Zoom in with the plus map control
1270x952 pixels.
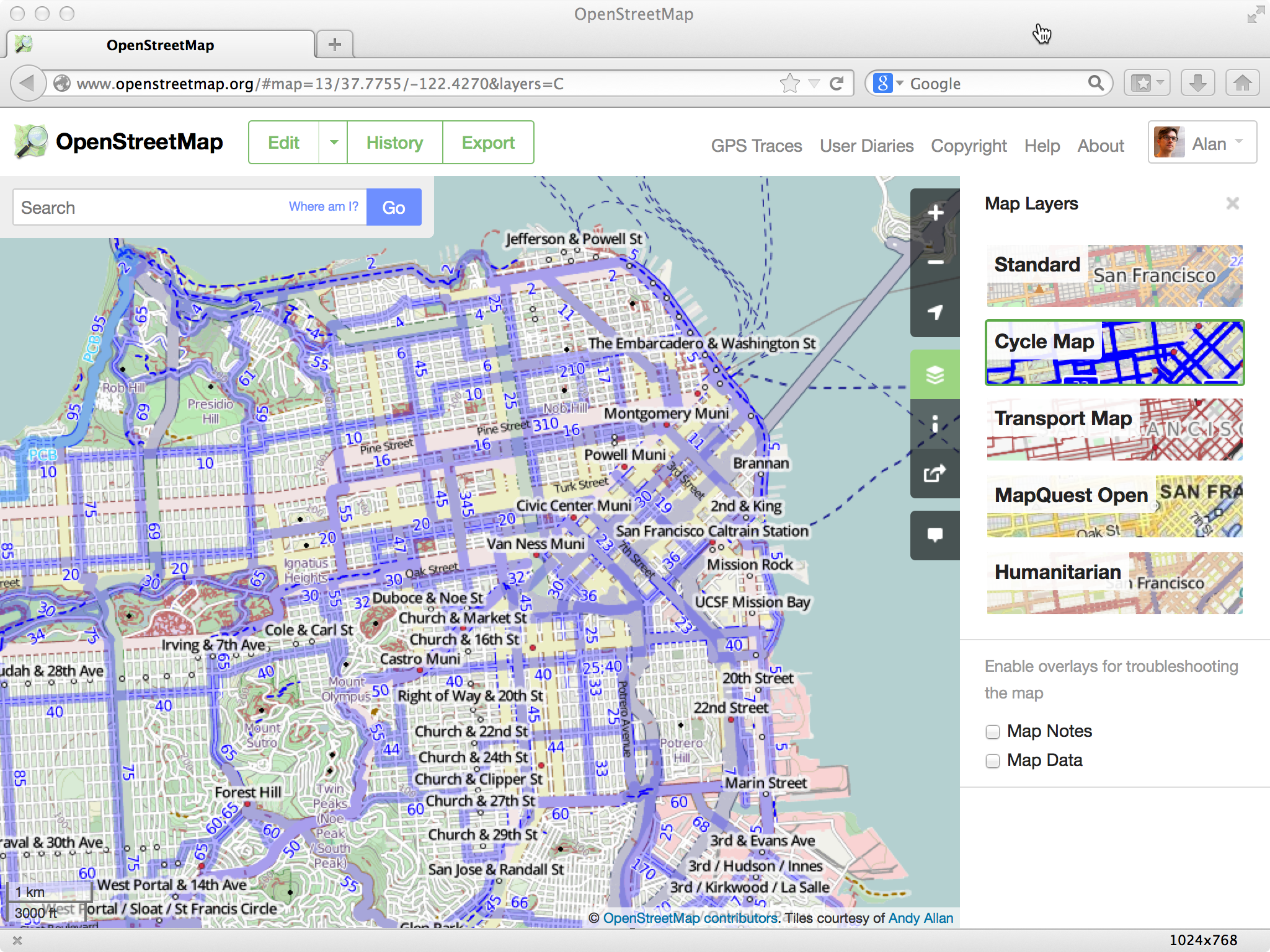pyautogui.click(x=935, y=213)
